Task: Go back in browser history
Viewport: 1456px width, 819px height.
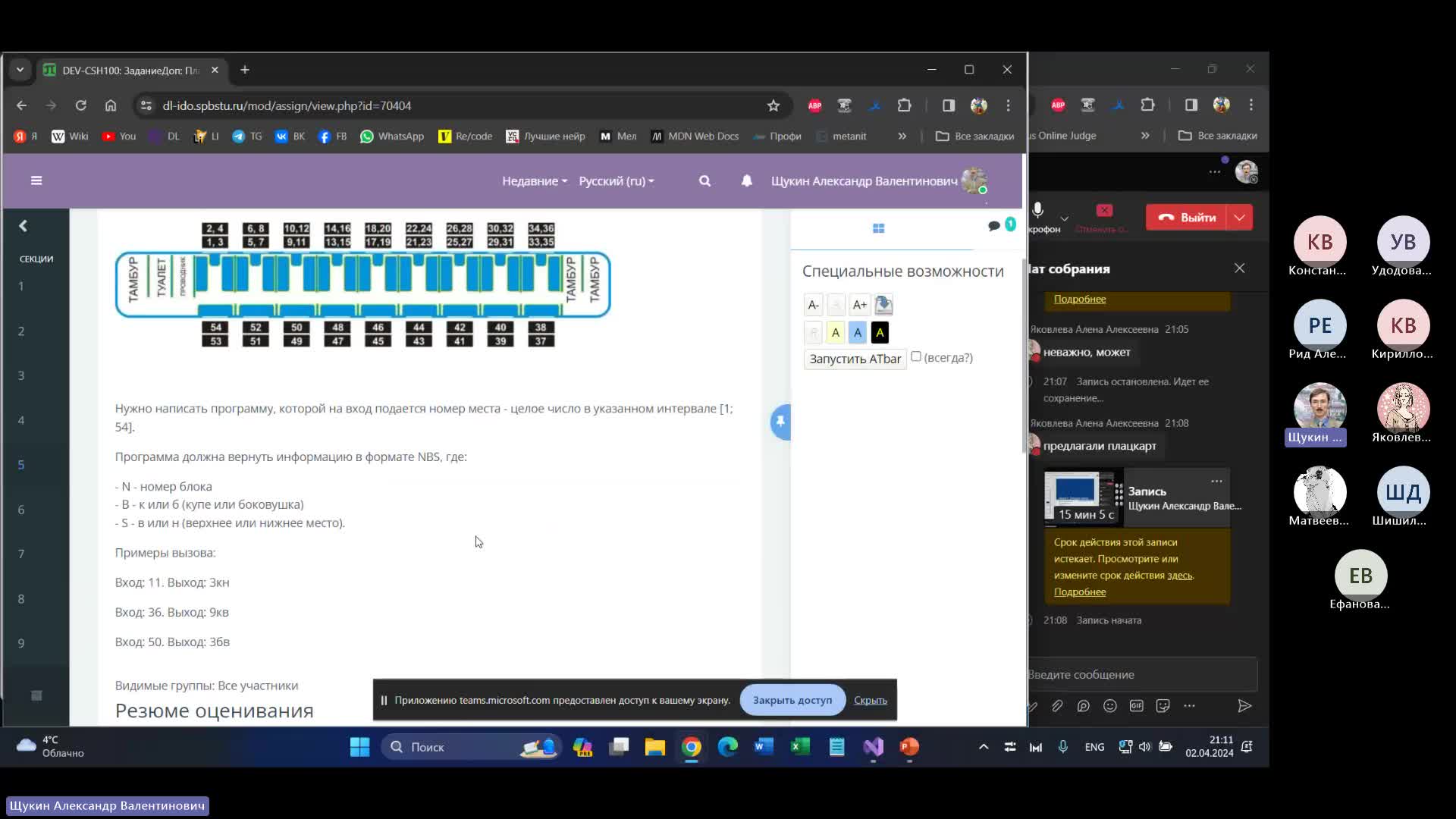Action: point(21,105)
